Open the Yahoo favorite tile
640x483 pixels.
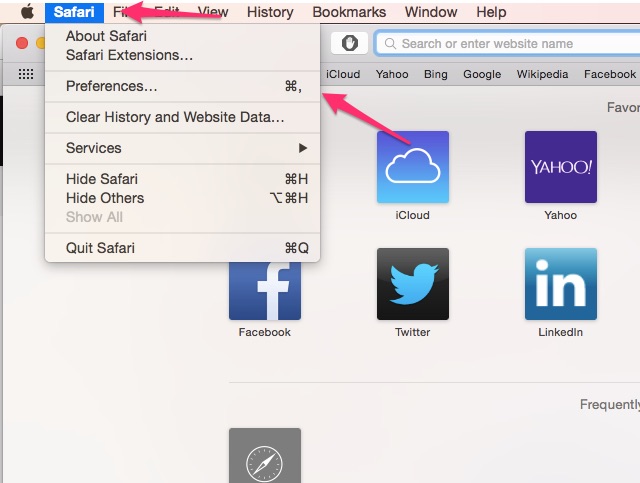point(561,167)
